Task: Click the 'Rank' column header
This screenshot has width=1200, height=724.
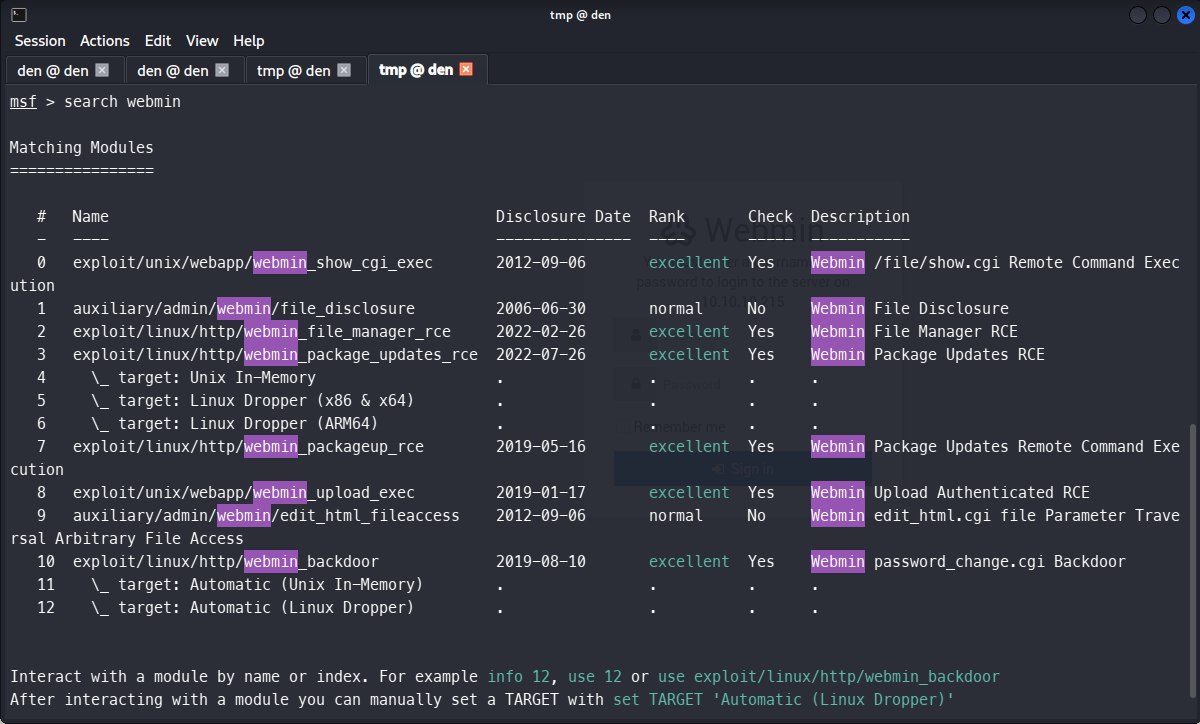Action: click(667, 217)
